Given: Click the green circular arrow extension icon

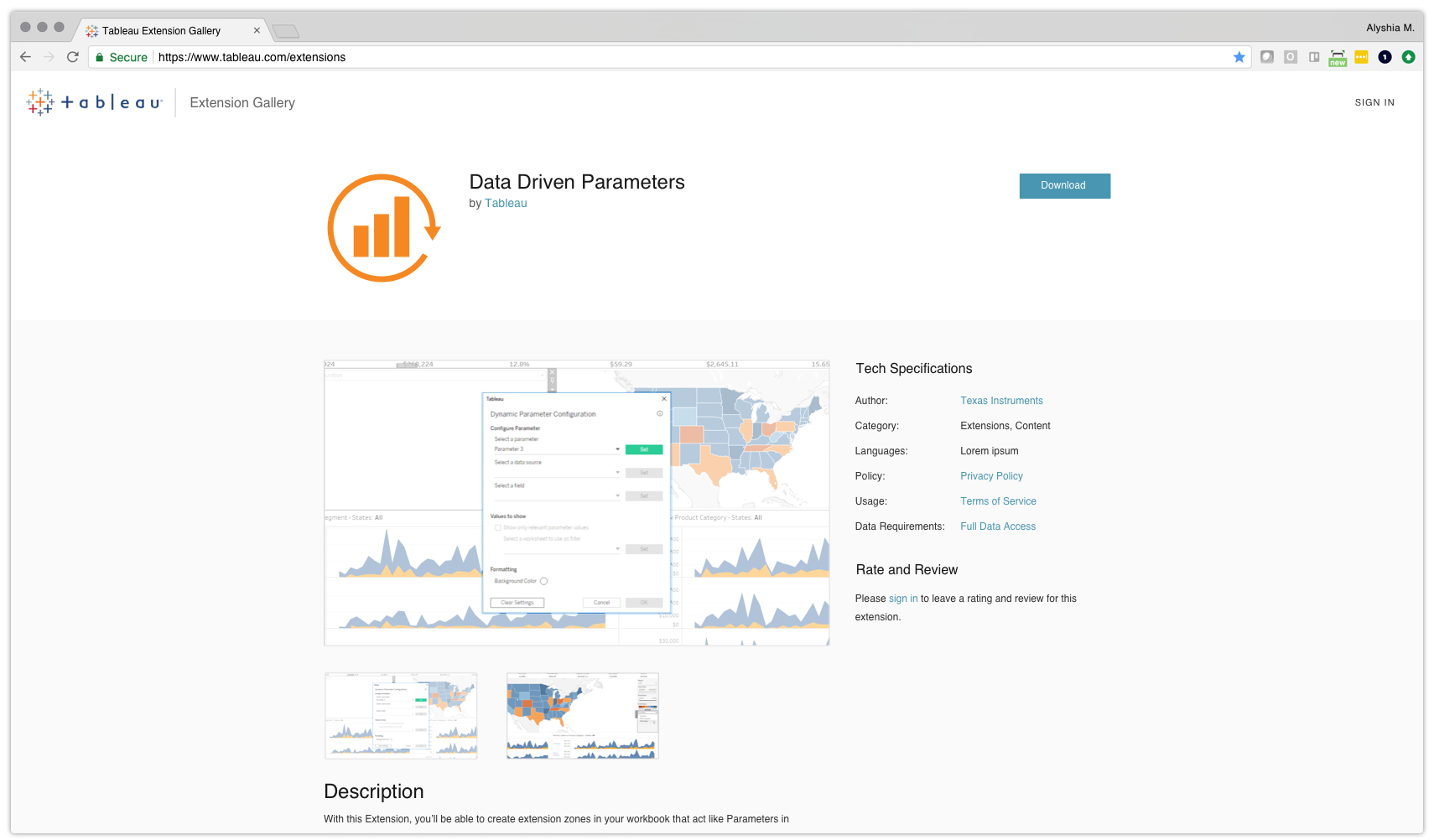Looking at the screenshot, I should (1409, 57).
